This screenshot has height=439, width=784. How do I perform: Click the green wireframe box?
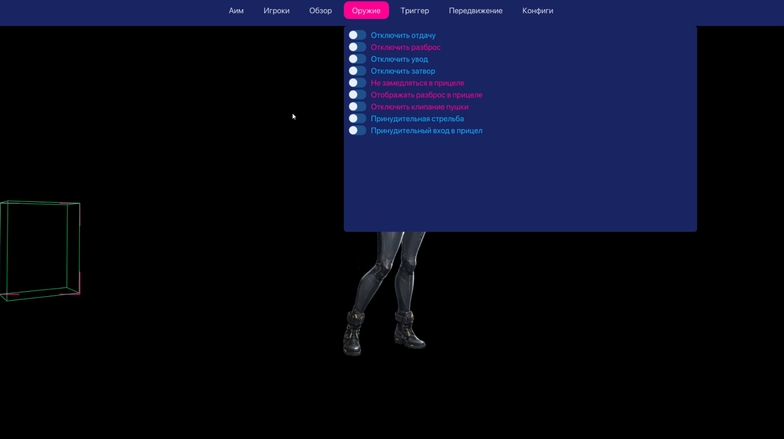(40, 249)
